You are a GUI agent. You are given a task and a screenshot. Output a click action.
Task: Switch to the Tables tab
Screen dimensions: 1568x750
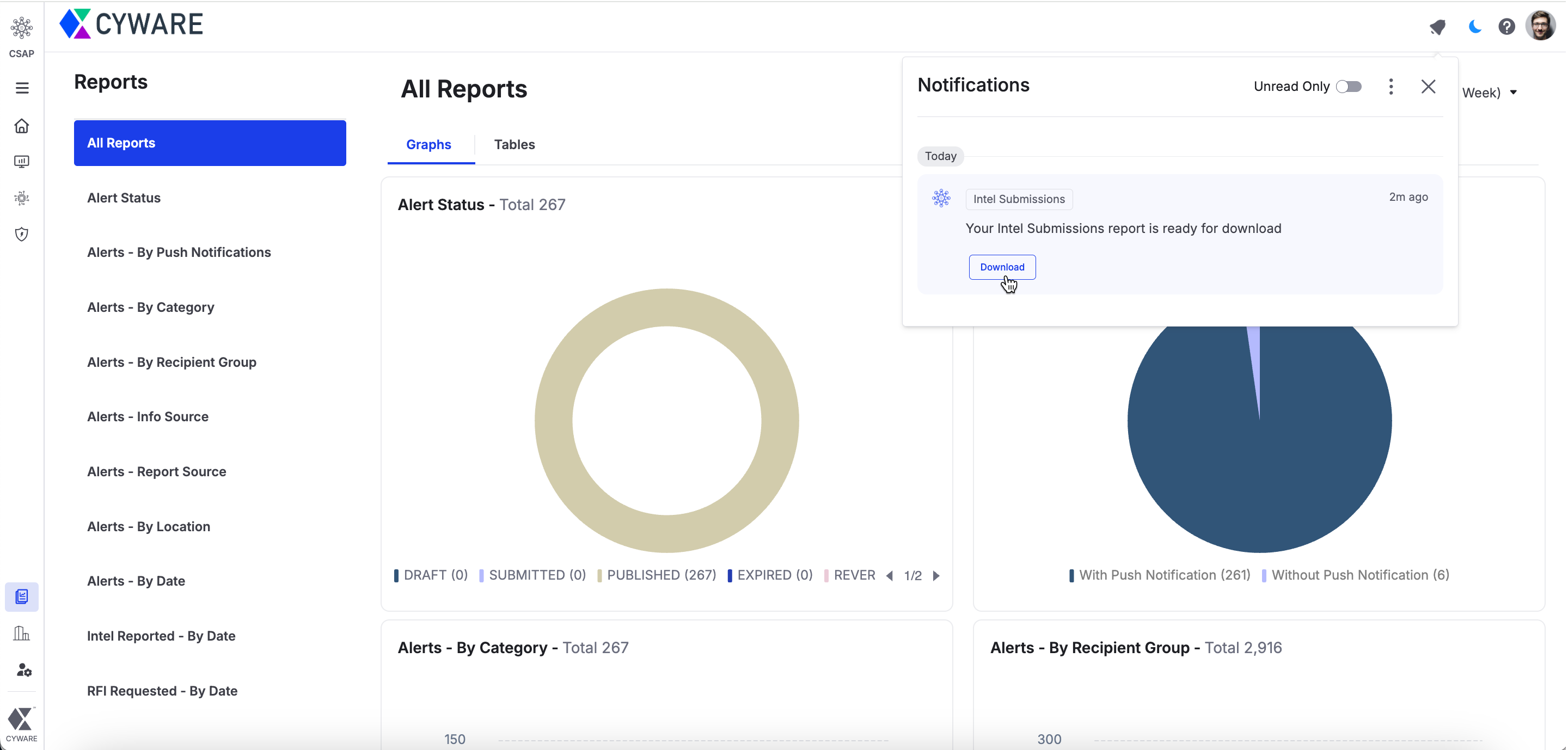coord(514,145)
